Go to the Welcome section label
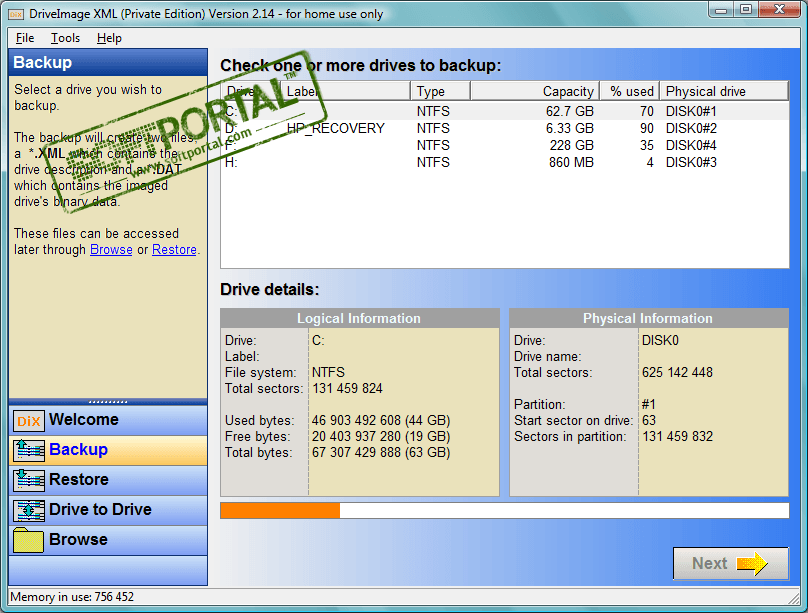The image size is (808, 613). (x=84, y=419)
